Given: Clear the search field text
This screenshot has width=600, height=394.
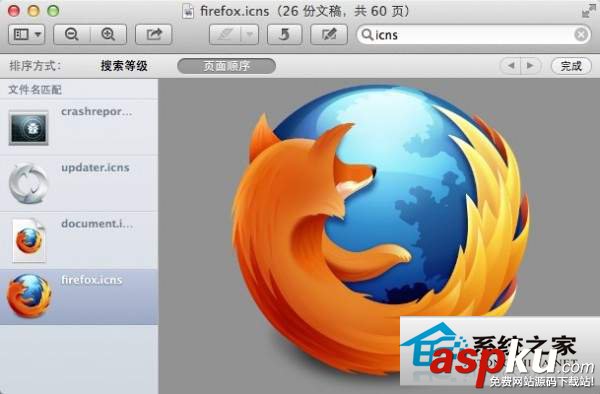Looking at the screenshot, I should (581, 35).
